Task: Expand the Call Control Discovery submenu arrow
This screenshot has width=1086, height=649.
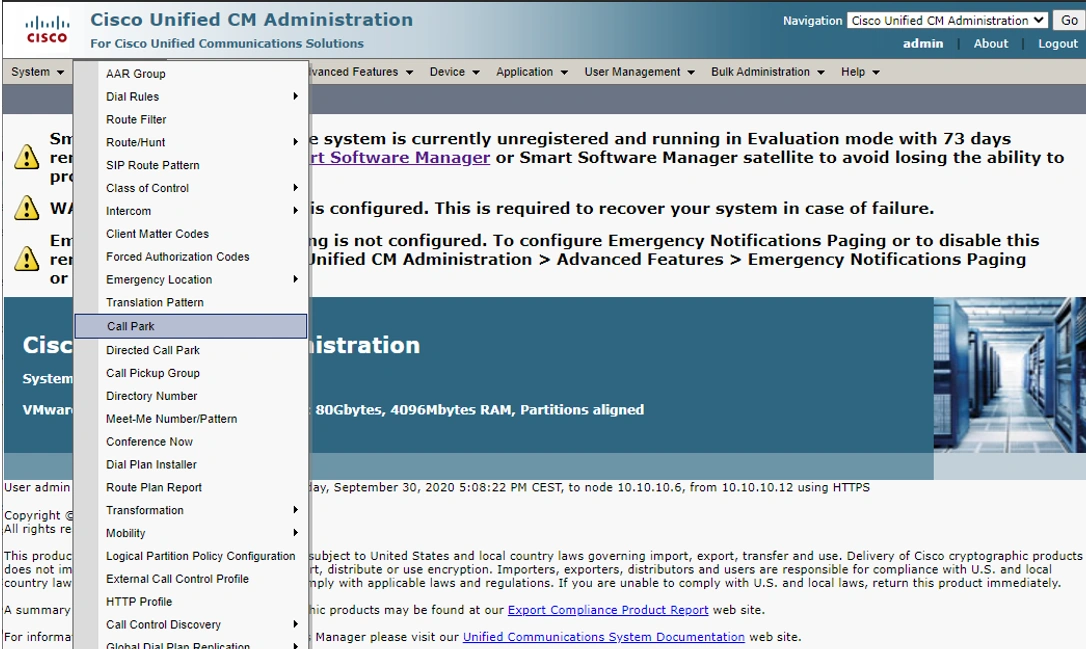Action: point(296,624)
